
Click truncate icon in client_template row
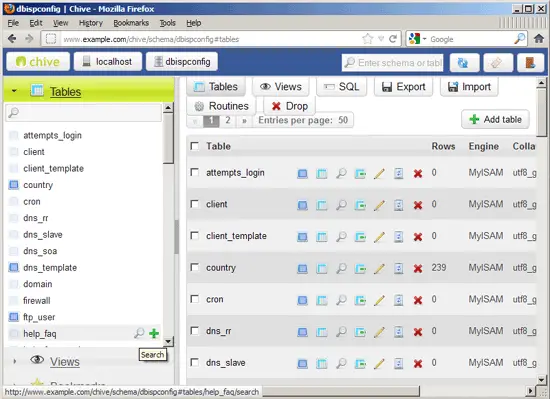(x=398, y=237)
